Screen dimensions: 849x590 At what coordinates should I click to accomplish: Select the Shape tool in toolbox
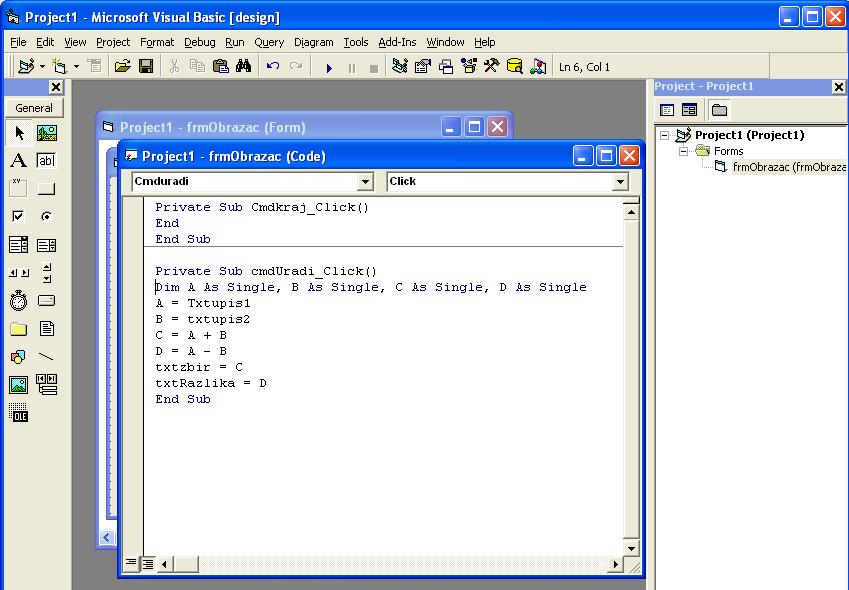pyautogui.click(x=19, y=357)
